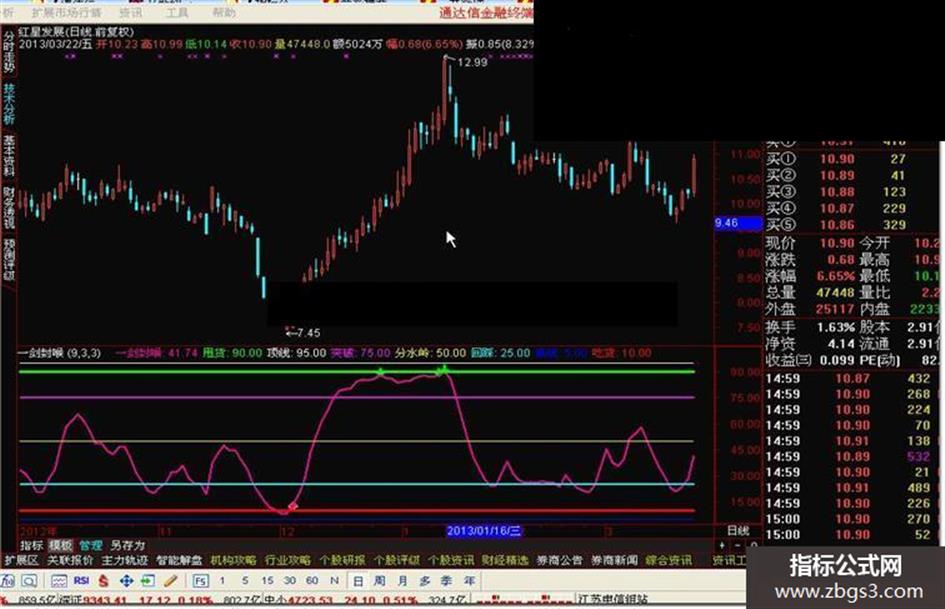Viewport: 945px width, 609px height.
Task: Click the FS icon in the period toolbar
Action: click(200, 581)
